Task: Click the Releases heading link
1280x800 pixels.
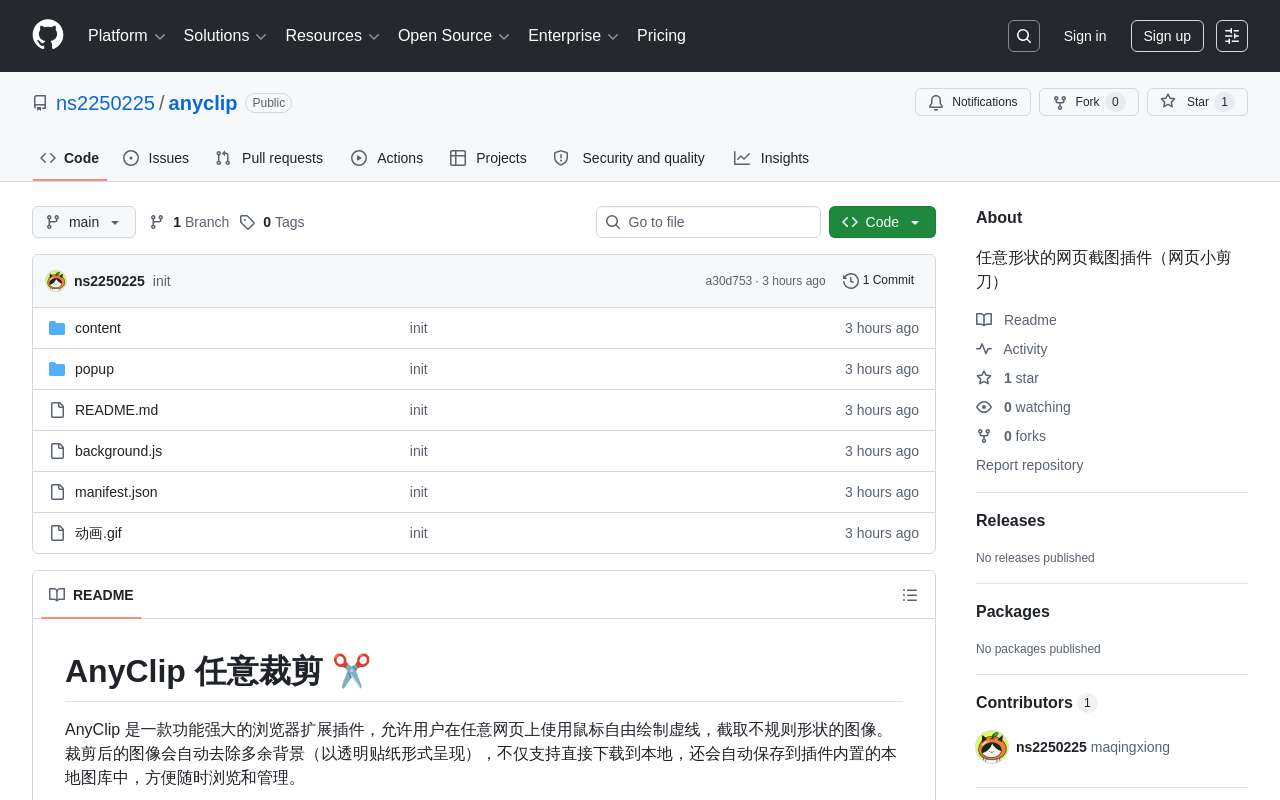Action: 1010,521
